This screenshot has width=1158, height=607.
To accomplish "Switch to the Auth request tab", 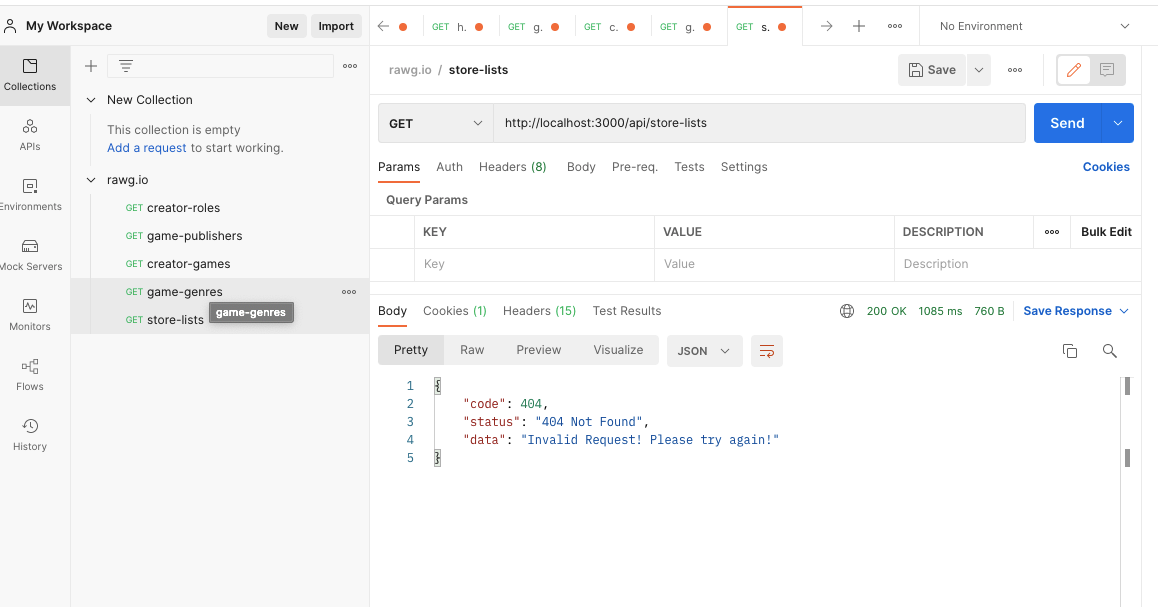I will click(449, 167).
